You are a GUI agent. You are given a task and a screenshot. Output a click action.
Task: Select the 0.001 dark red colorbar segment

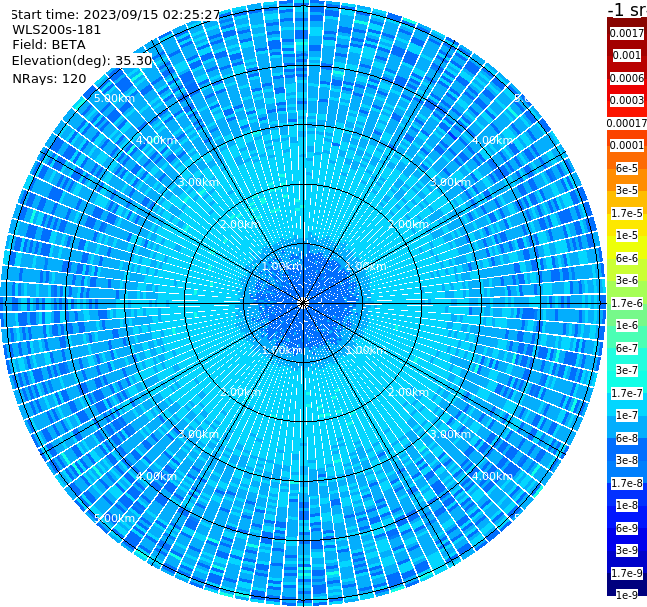(x=626, y=55)
